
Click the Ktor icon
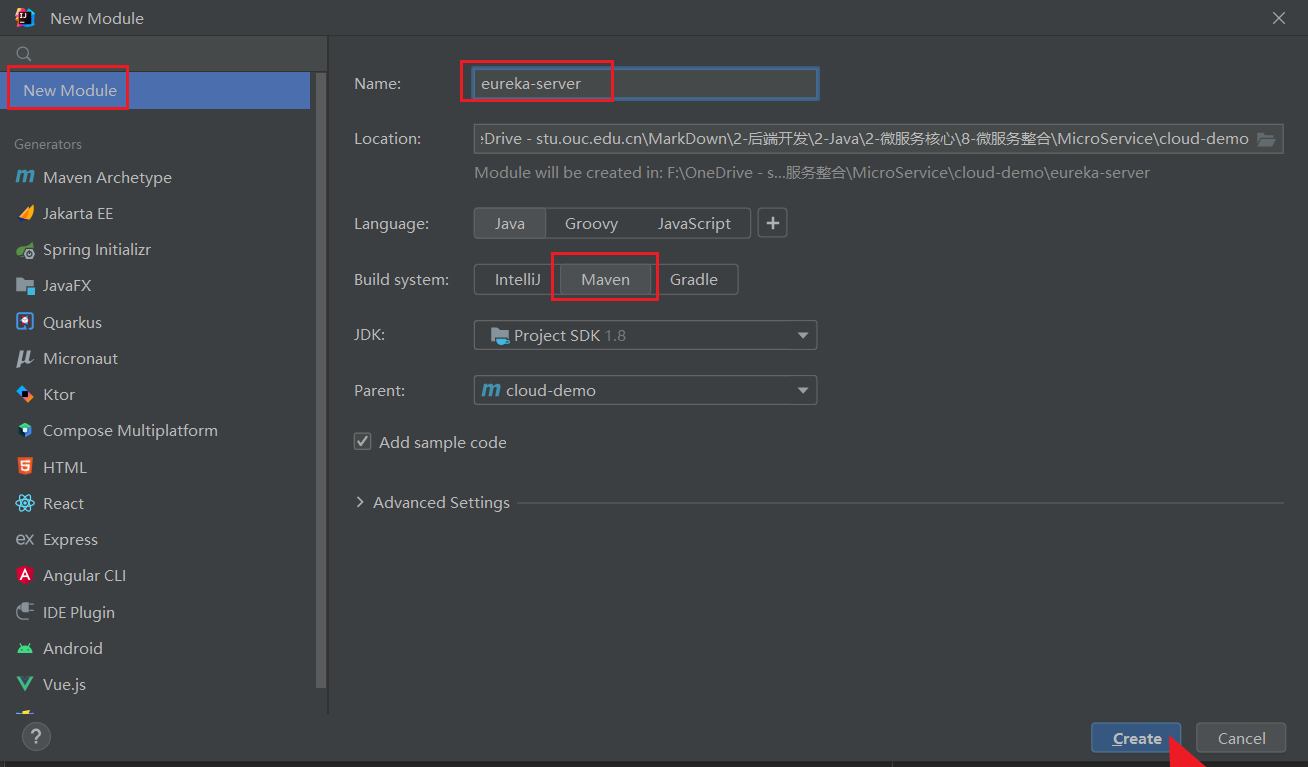pyautogui.click(x=25, y=394)
